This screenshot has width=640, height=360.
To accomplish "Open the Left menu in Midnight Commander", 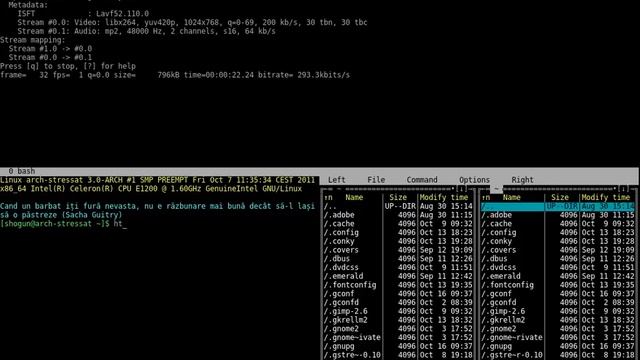I will pyautogui.click(x=337, y=180).
